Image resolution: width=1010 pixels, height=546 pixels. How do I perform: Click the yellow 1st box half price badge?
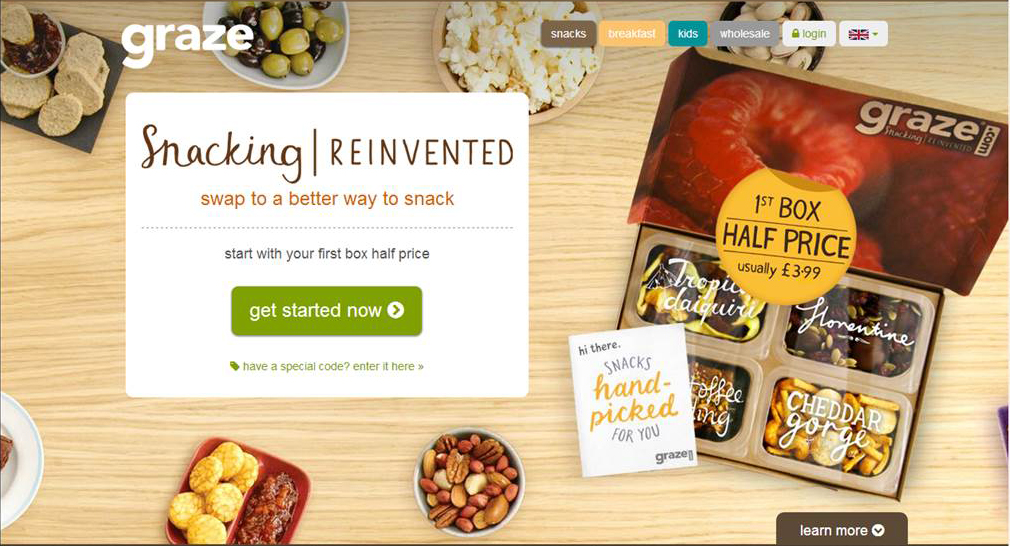(786, 236)
